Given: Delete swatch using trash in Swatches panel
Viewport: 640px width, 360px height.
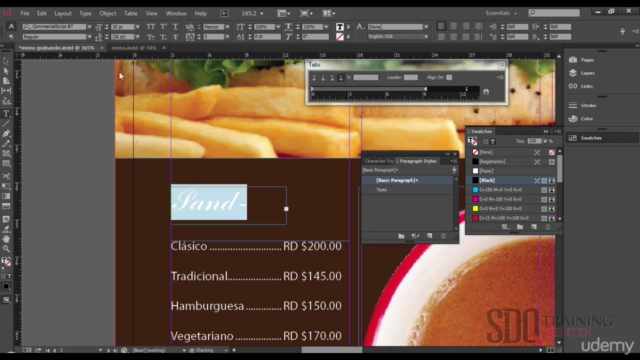Looking at the screenshot, I should pos(548,227).
